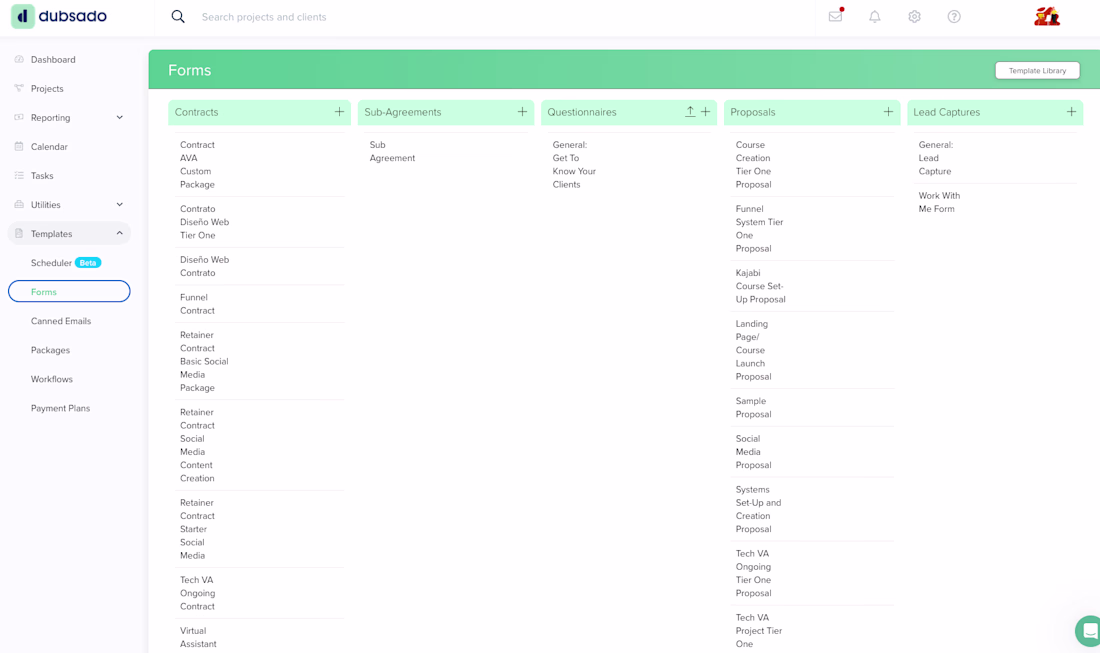1100x653 pixels.
Task: Click the Dubsado logo
Action: coord(59,16)
